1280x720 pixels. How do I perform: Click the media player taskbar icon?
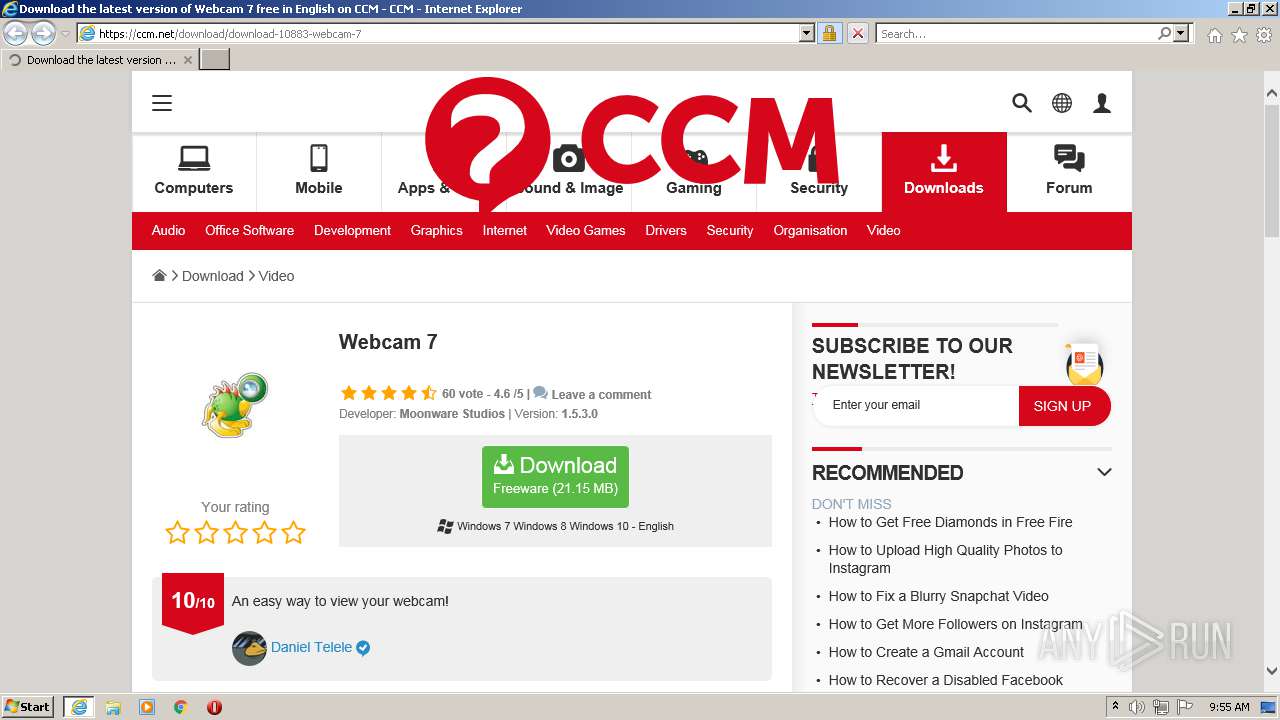pos(147,707)
